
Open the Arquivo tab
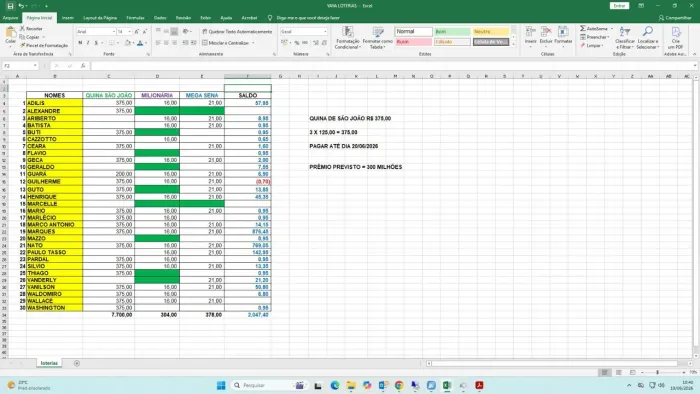pyautogui.click(x=10, y=18)
